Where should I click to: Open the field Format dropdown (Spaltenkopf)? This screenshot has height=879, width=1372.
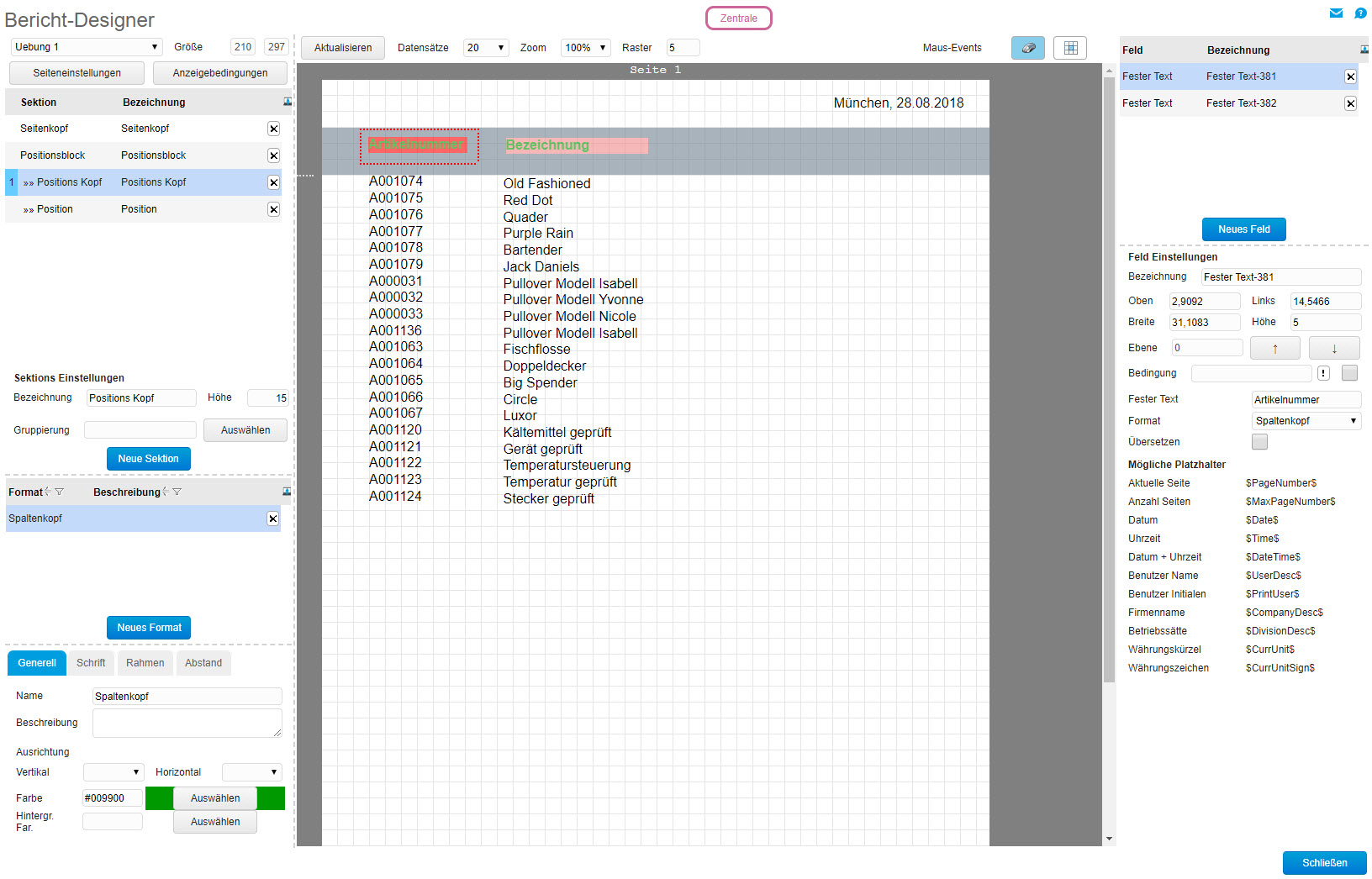[1306, 421]
